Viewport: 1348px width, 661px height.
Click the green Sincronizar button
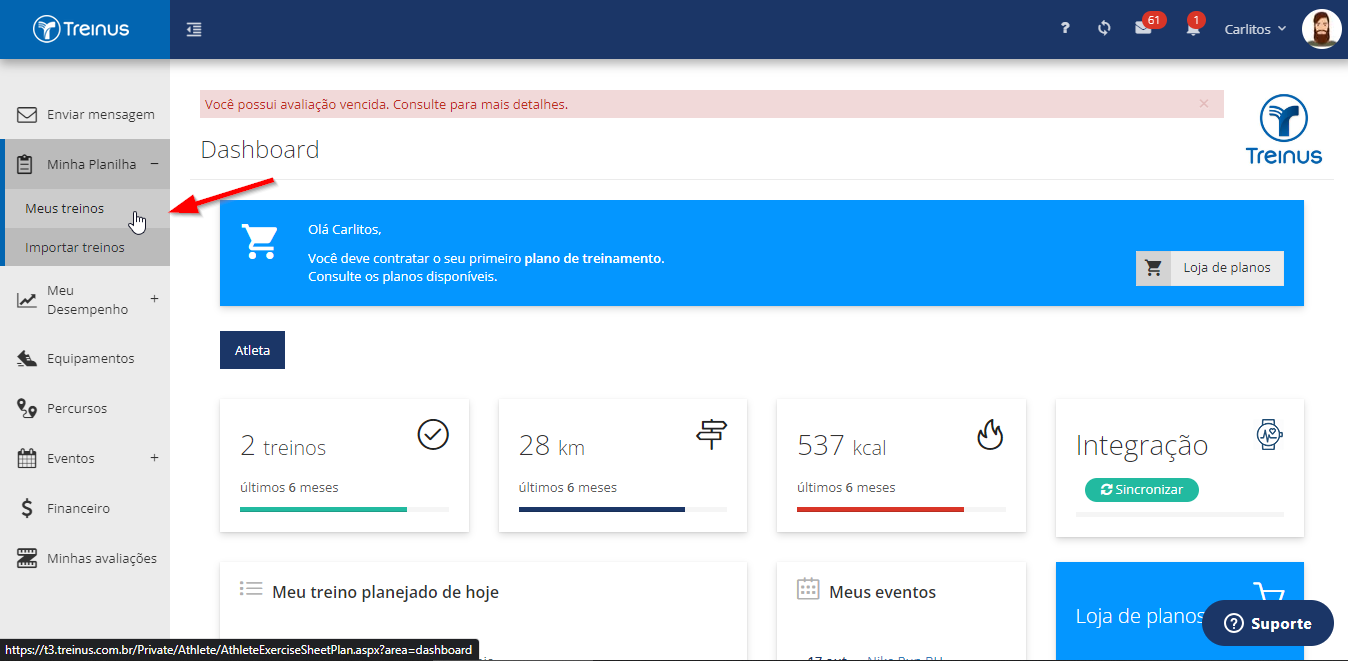pos(1141,490)
